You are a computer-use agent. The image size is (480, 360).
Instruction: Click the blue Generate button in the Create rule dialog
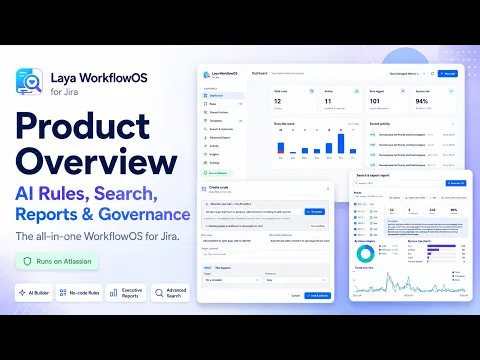[315, 212]
